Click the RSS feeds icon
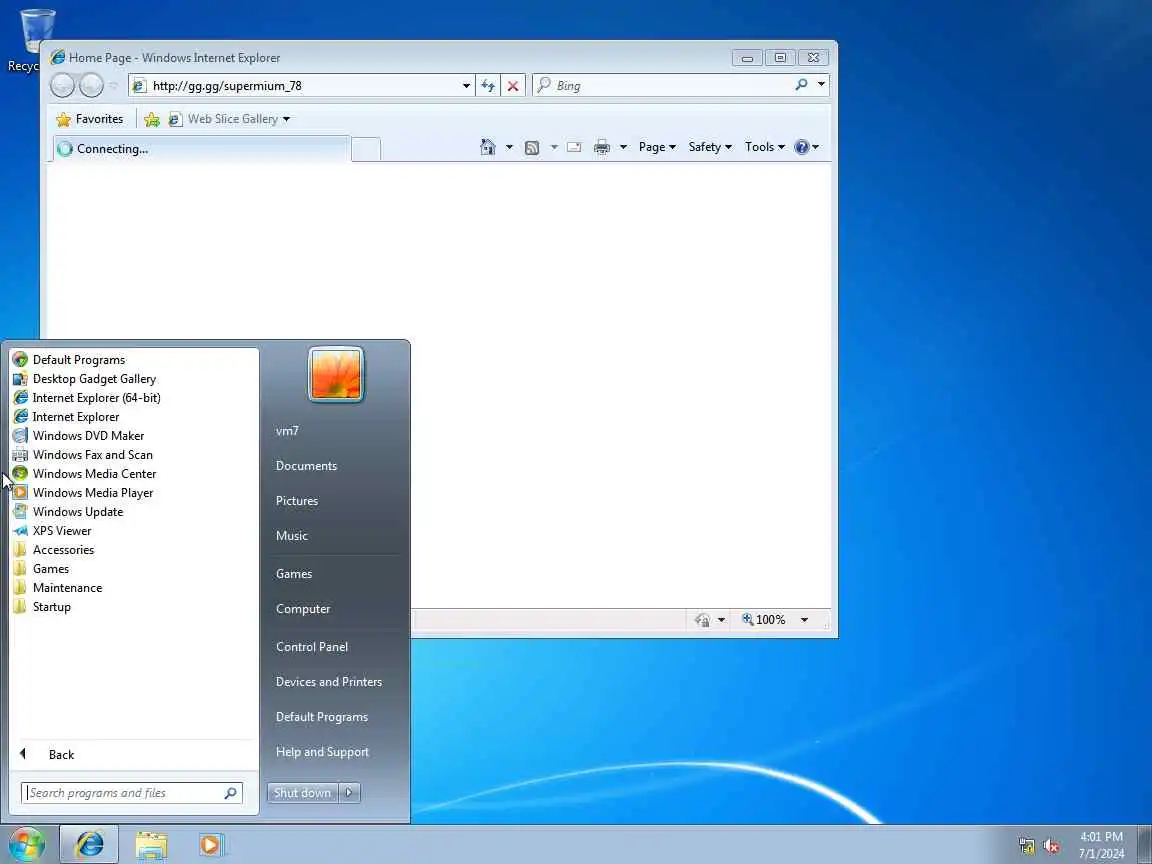The width and height of the screenshot is (1152, 864). pyautogui.click(x=532, y=148)
